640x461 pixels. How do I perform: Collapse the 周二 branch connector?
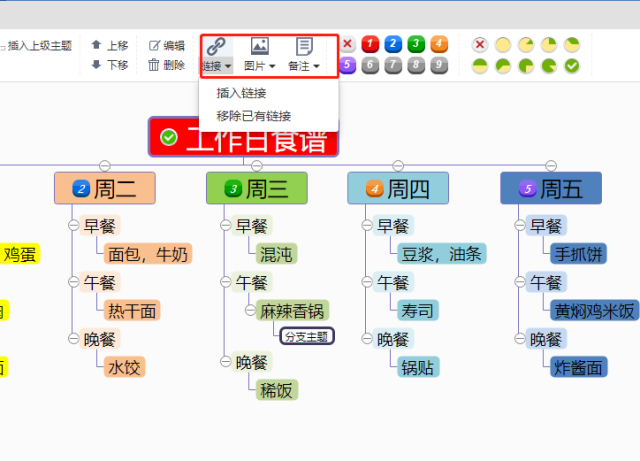click(x=105, y=166)
